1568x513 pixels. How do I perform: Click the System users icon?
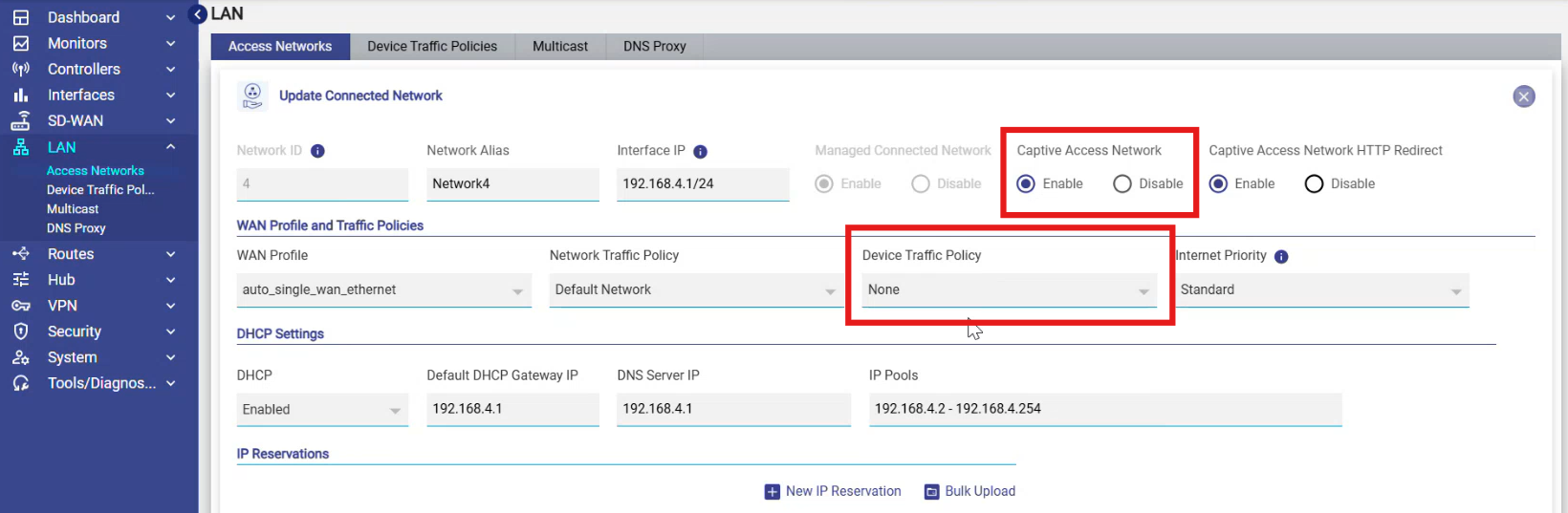[20, 357]
